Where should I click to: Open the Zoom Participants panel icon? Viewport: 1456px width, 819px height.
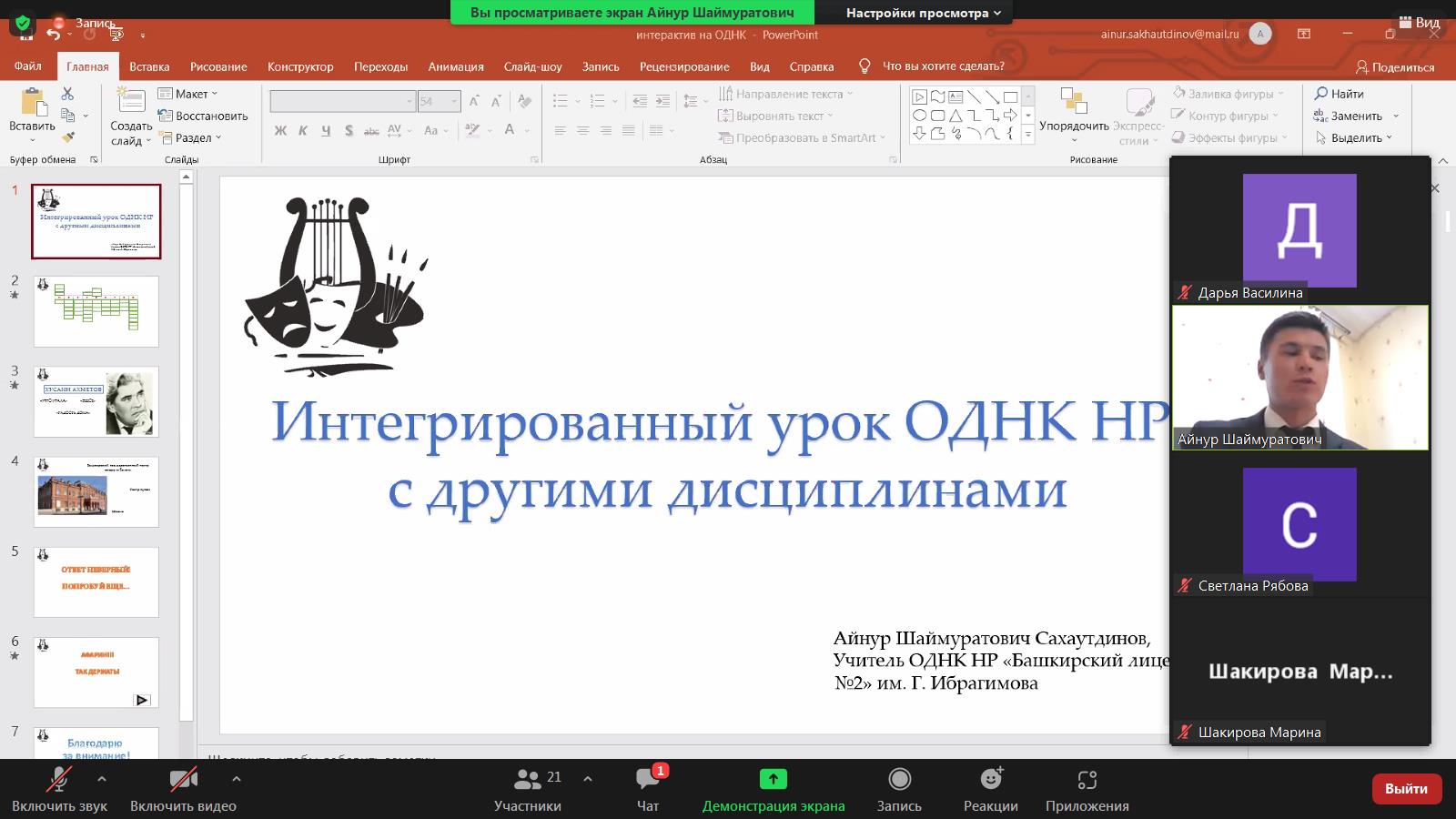pos(527,780)
